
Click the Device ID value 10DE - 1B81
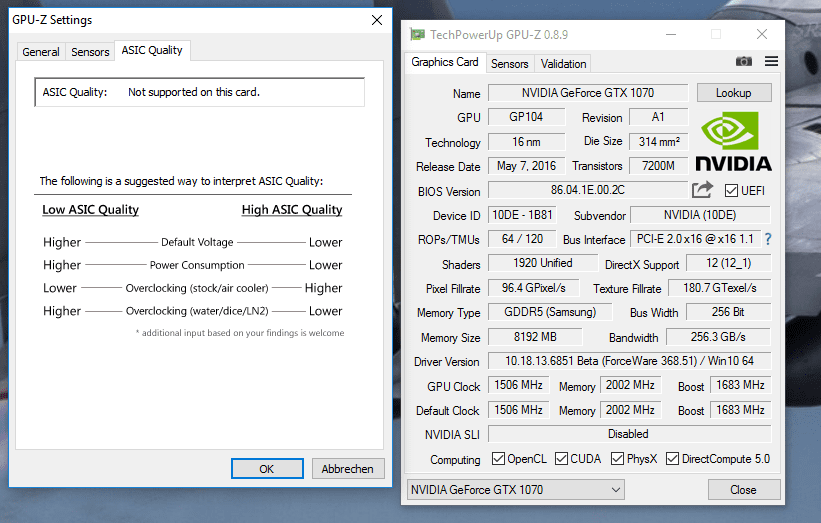tap(523, 215)
